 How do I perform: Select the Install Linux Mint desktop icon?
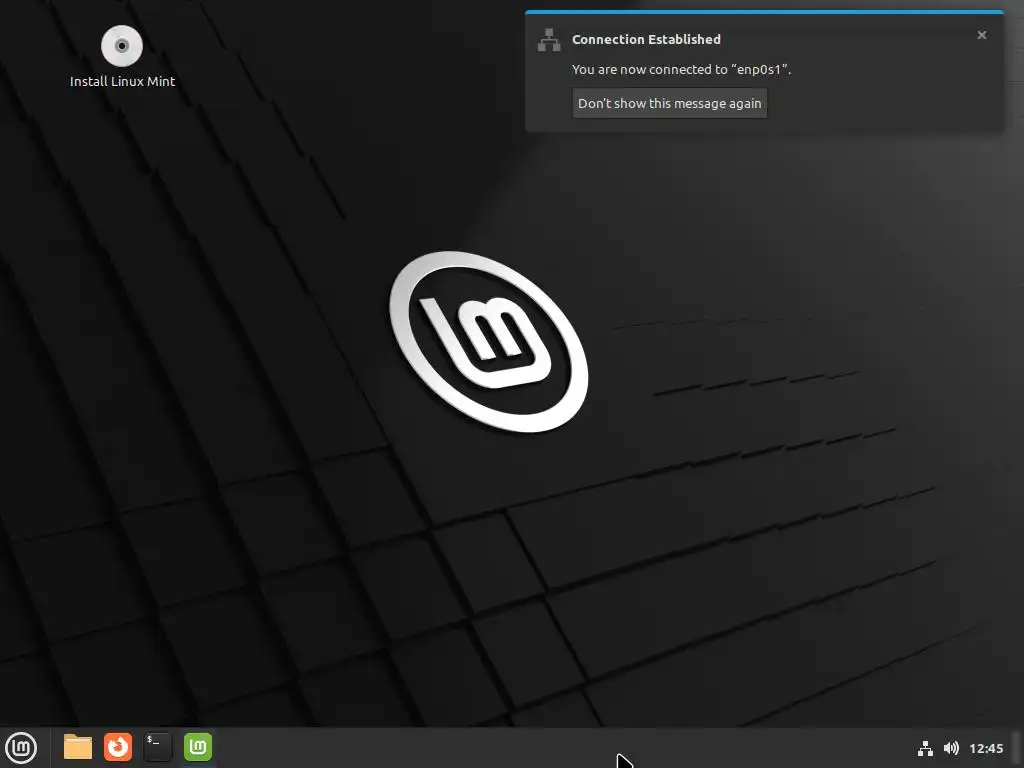tap(122, 46)
